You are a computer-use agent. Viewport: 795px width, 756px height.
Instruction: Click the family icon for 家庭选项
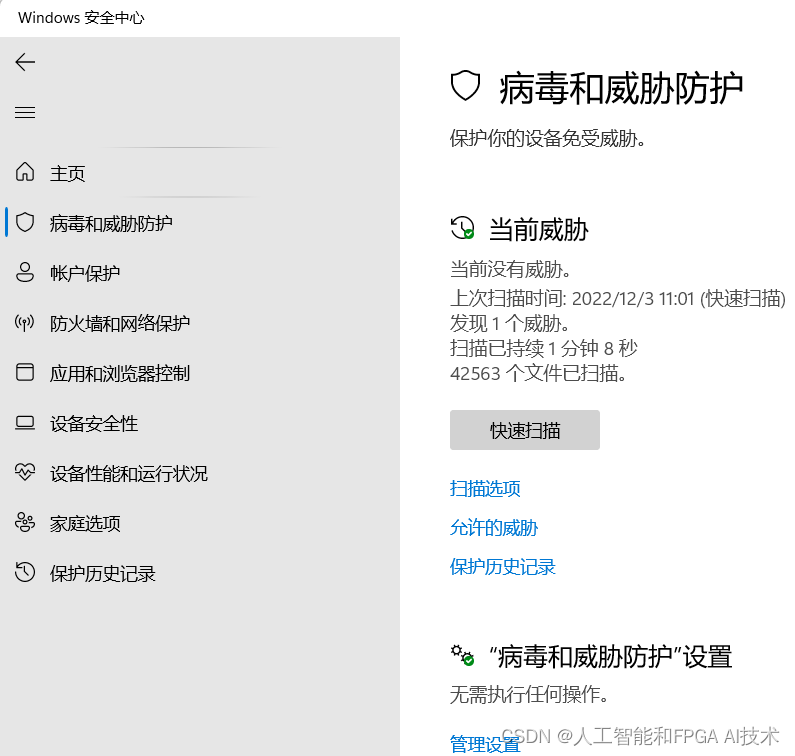click(25, 522)
